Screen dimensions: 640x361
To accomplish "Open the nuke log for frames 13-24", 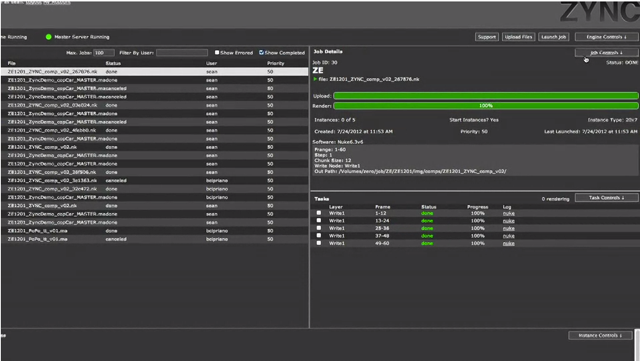I will pyautogui.click(x=509, y=221).
